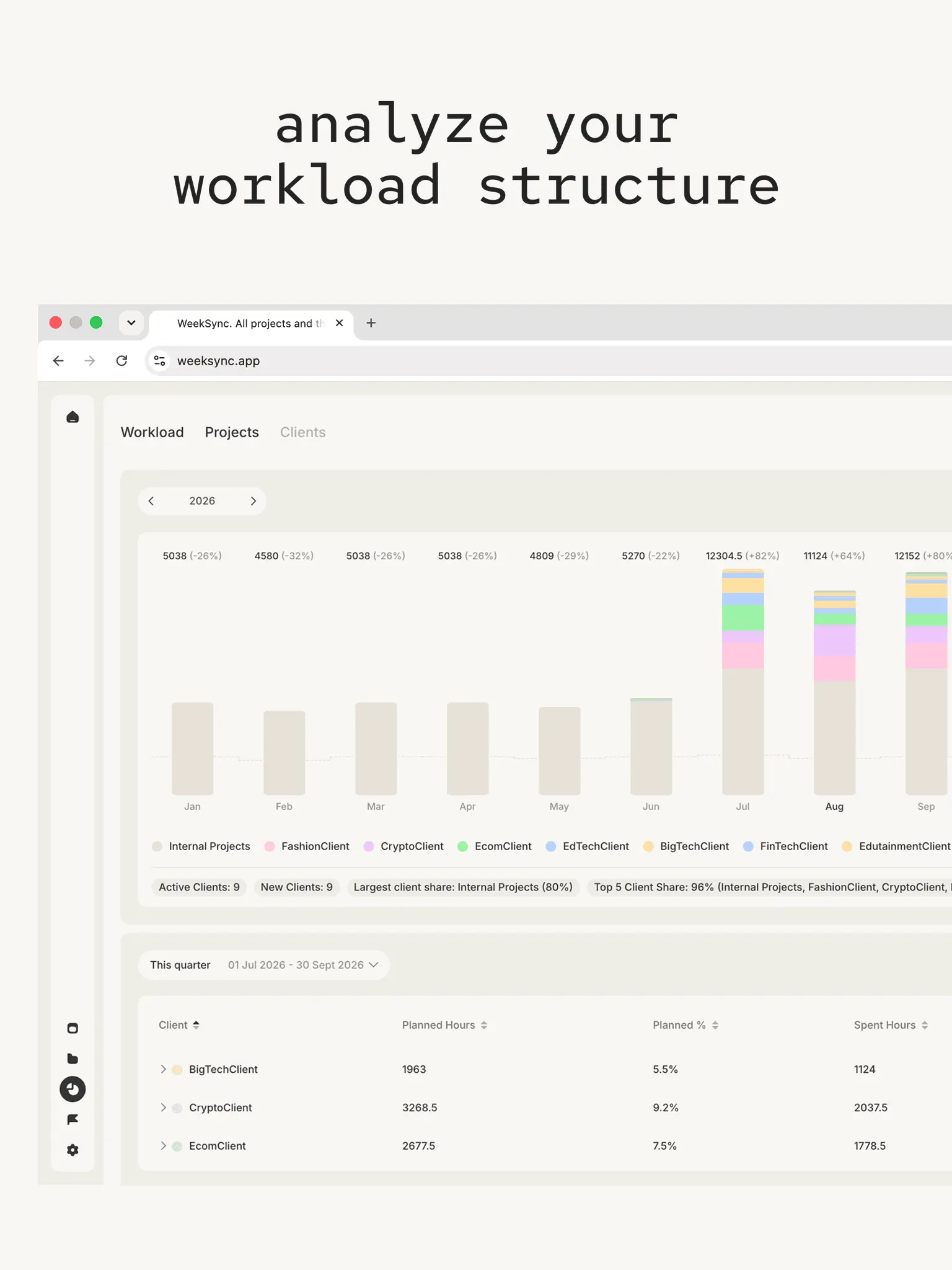Toggle BigTechClient in chart legend
Image resolution: width=952 pixels, height=1270 pixels.
click(x=686, y=846)
